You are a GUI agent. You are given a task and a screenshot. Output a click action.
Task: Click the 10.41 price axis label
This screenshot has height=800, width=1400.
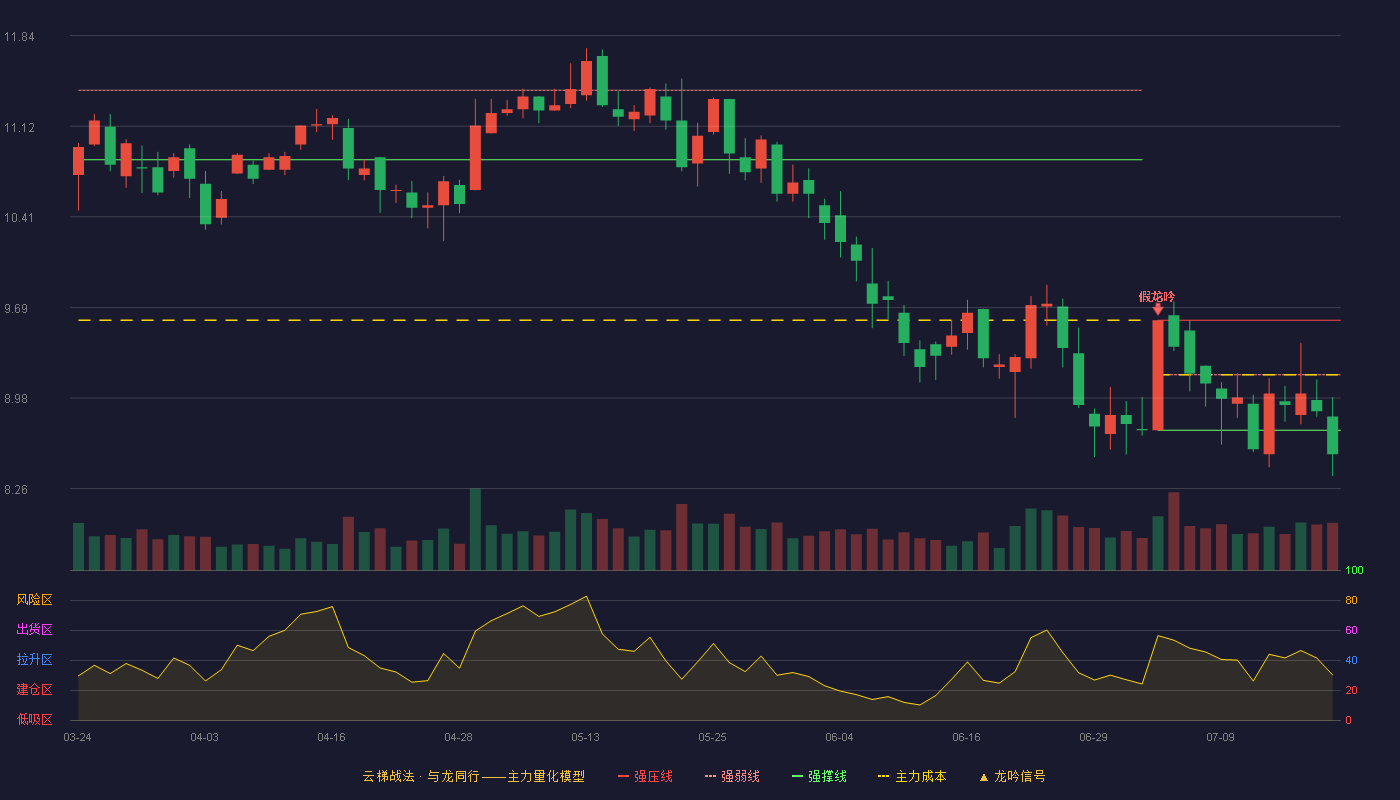tap(19, 218)
